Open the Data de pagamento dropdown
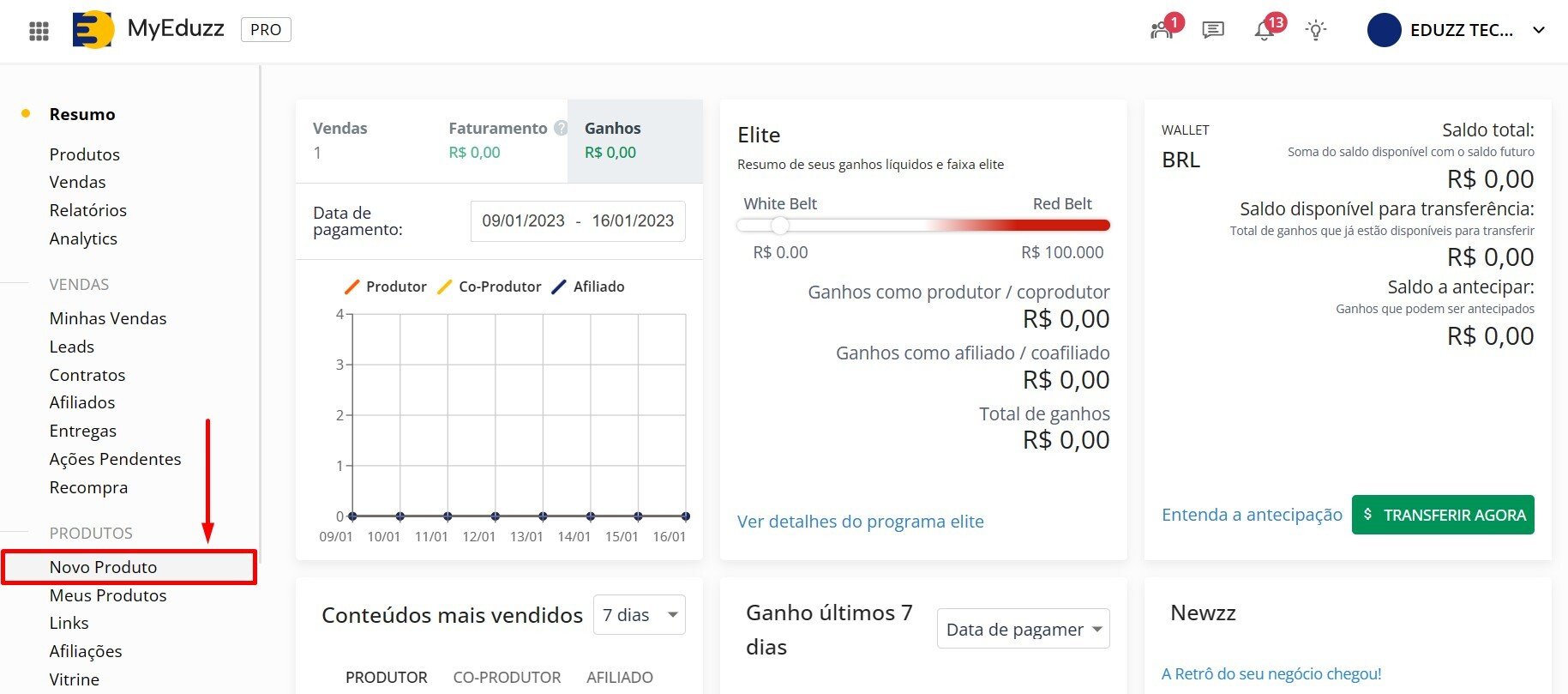Viewport: 1568px width, 694px height. click(1023, 629)
